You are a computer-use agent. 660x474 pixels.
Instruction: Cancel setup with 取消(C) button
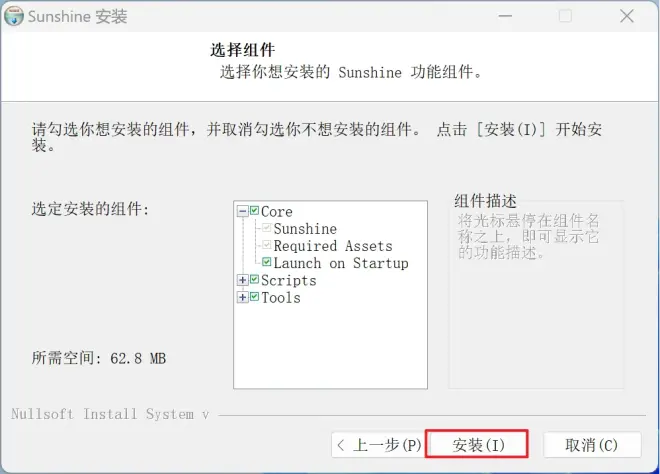[x=592, y=445]
